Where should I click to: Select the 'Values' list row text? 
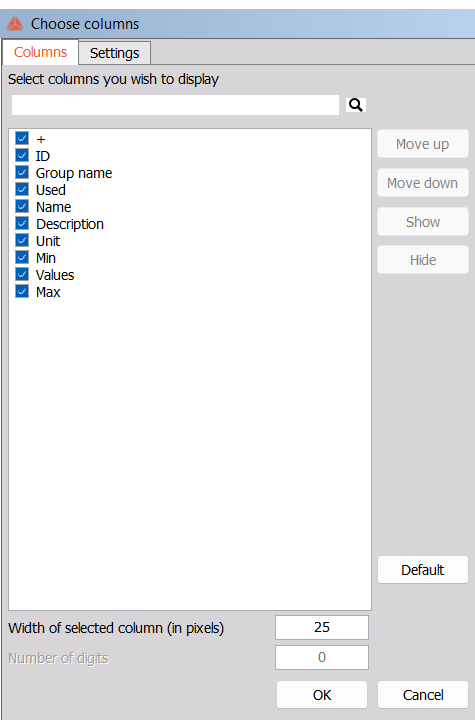pos(55,275)
